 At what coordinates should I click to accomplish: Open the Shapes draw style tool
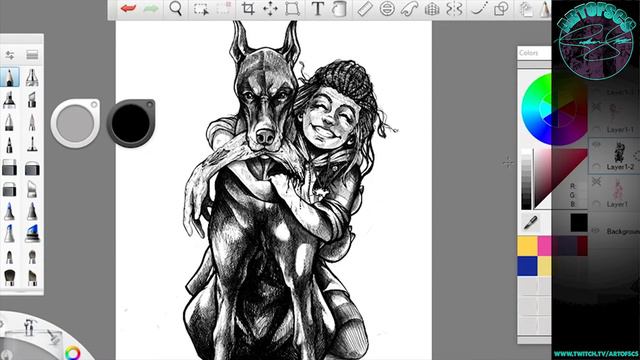pos(501,9)
